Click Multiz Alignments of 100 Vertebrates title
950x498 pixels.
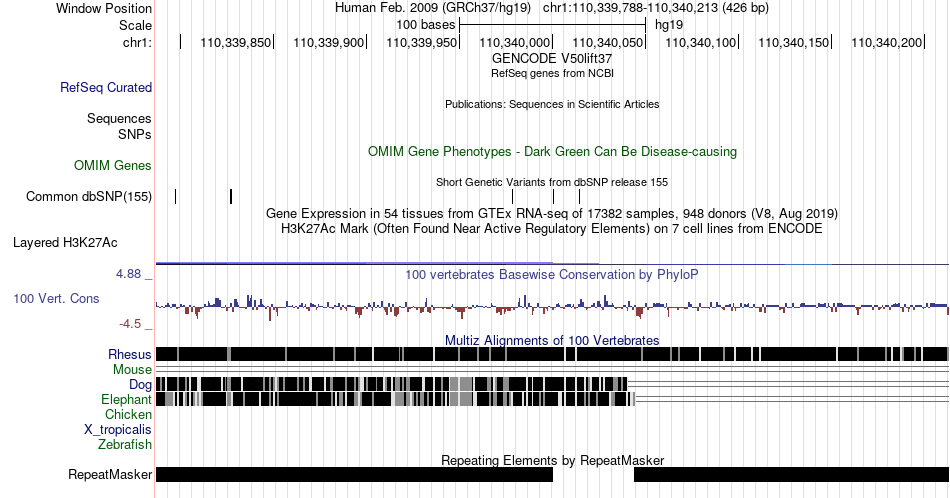coord(552,340)
